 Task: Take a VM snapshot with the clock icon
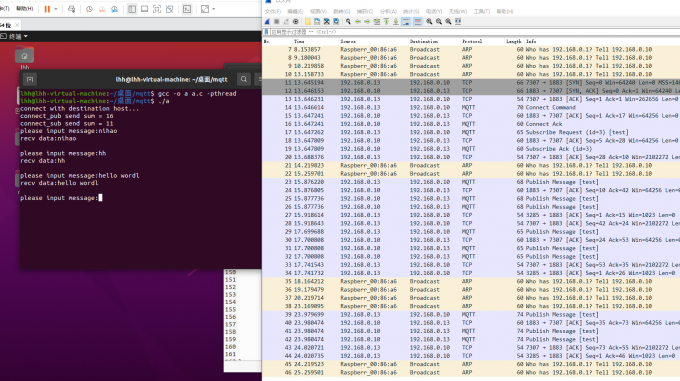89,9
